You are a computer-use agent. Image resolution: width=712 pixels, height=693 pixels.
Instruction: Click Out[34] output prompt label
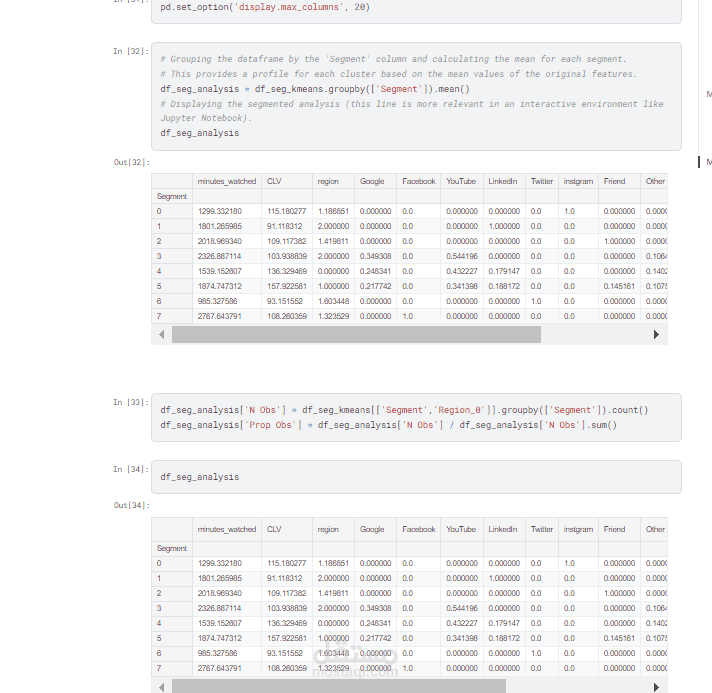(132, 505)
